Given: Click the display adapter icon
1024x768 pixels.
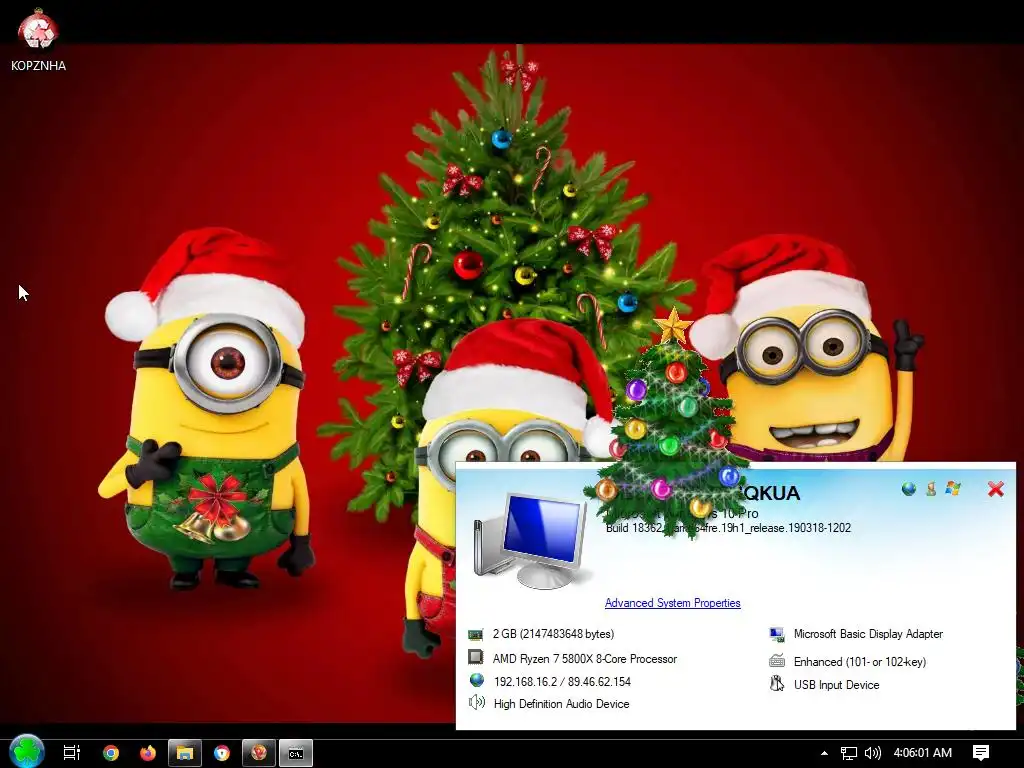Looking at the screenshot, I should click(776, 634).
